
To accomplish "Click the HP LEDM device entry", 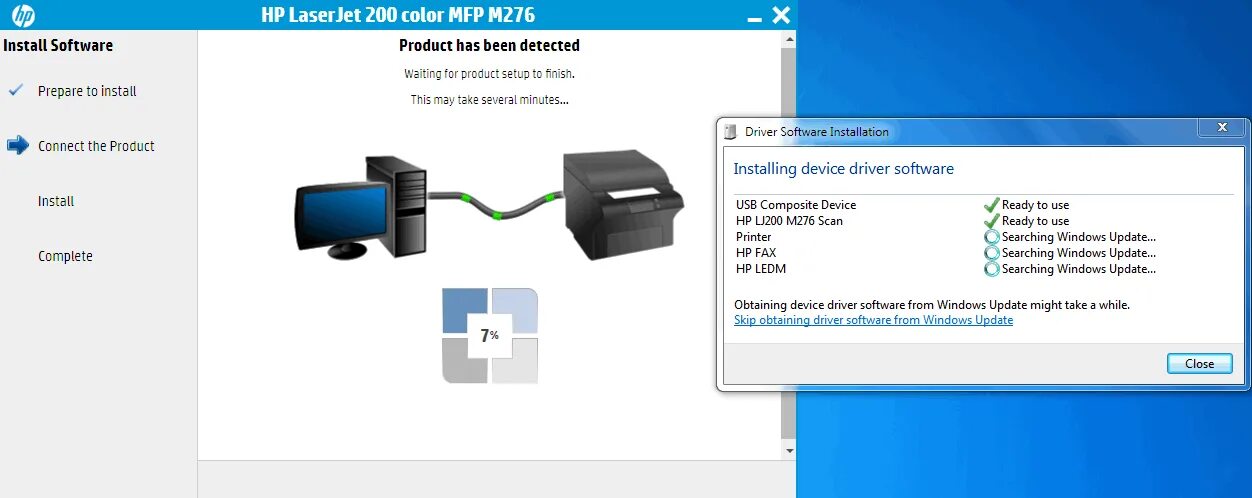I will click(760, 269).
